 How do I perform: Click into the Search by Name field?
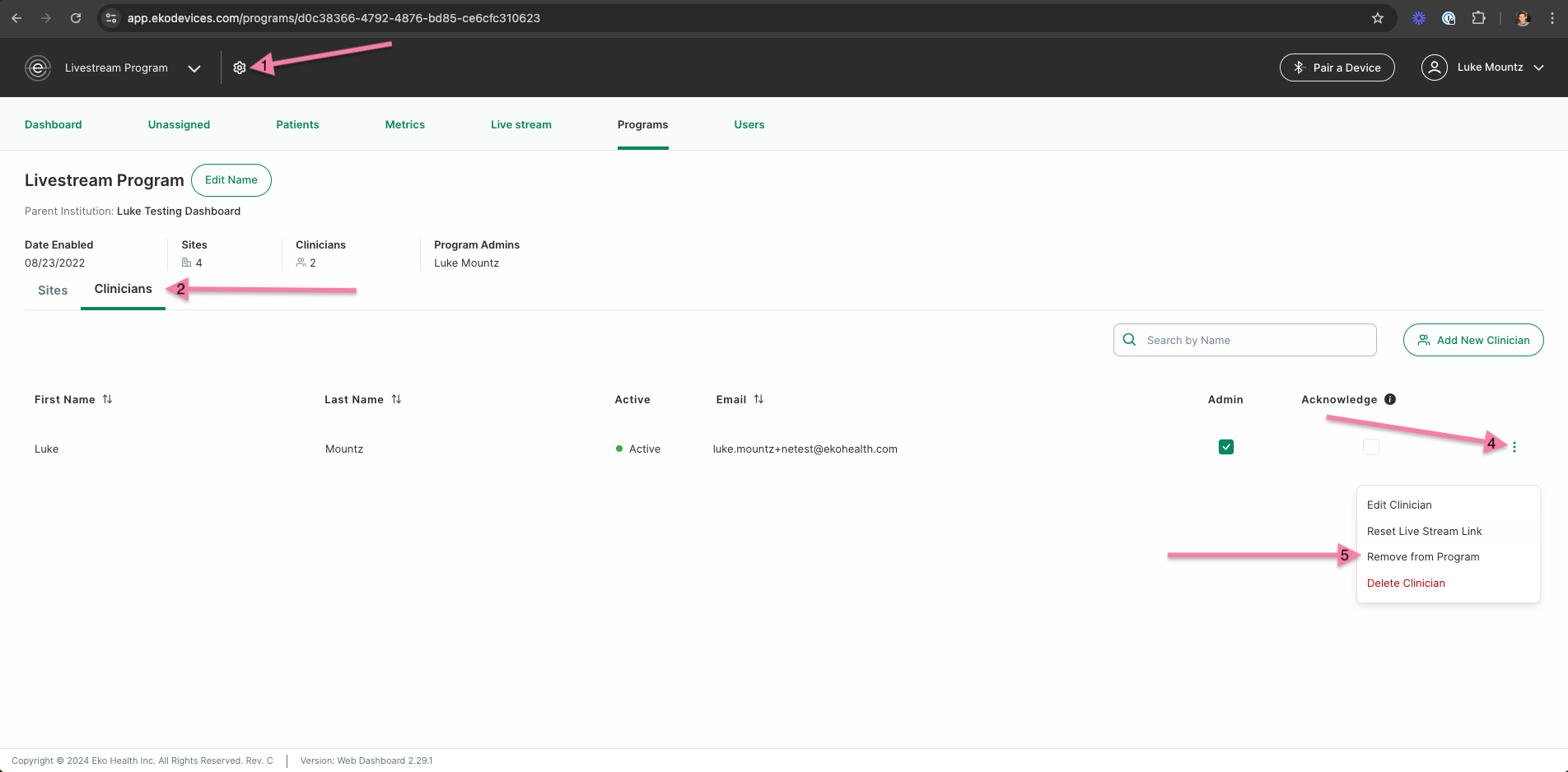[1245, 340]
